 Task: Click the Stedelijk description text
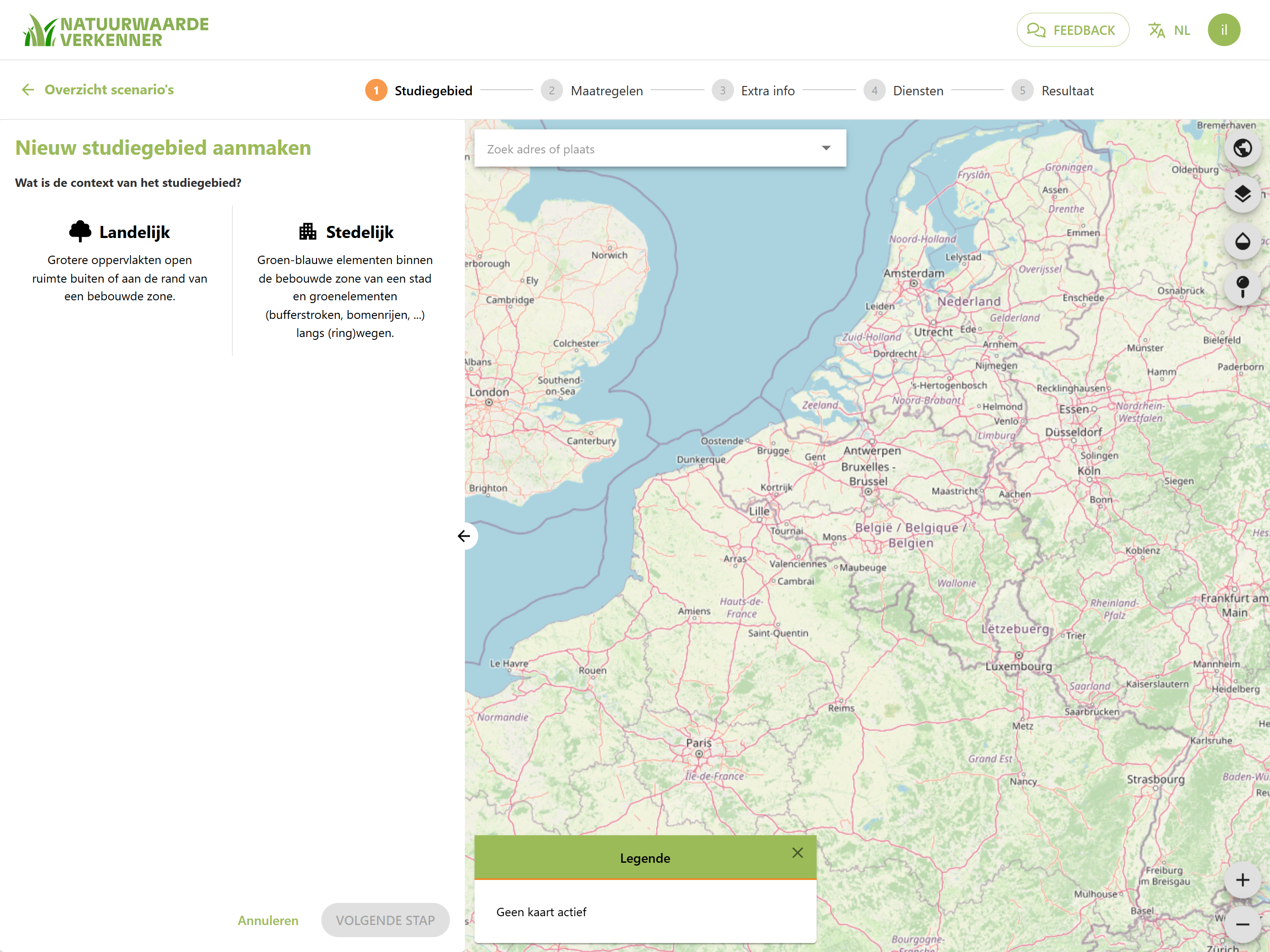[345, 296]
